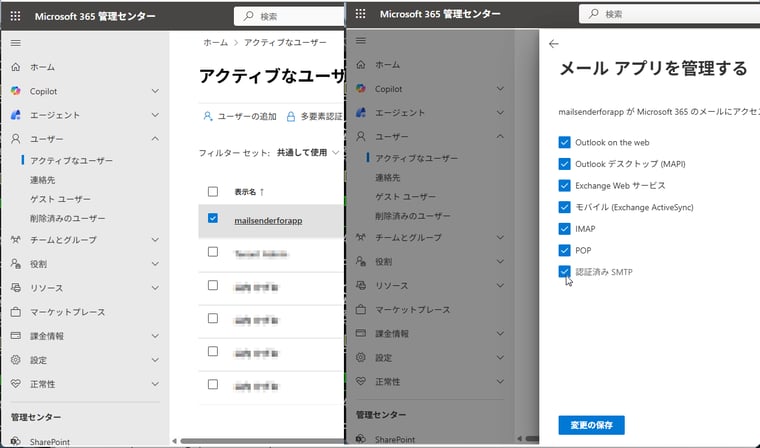Open app launcher grid in right window
The width and height of the screenshot is (760, 448).
tap(360, 14)
